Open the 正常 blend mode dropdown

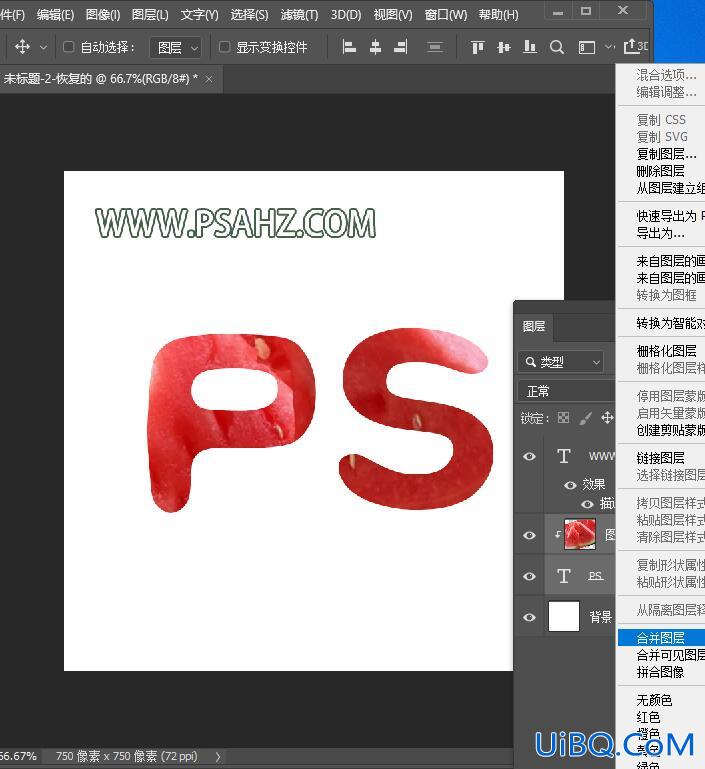pyautogui.click(x=566, y=391)
